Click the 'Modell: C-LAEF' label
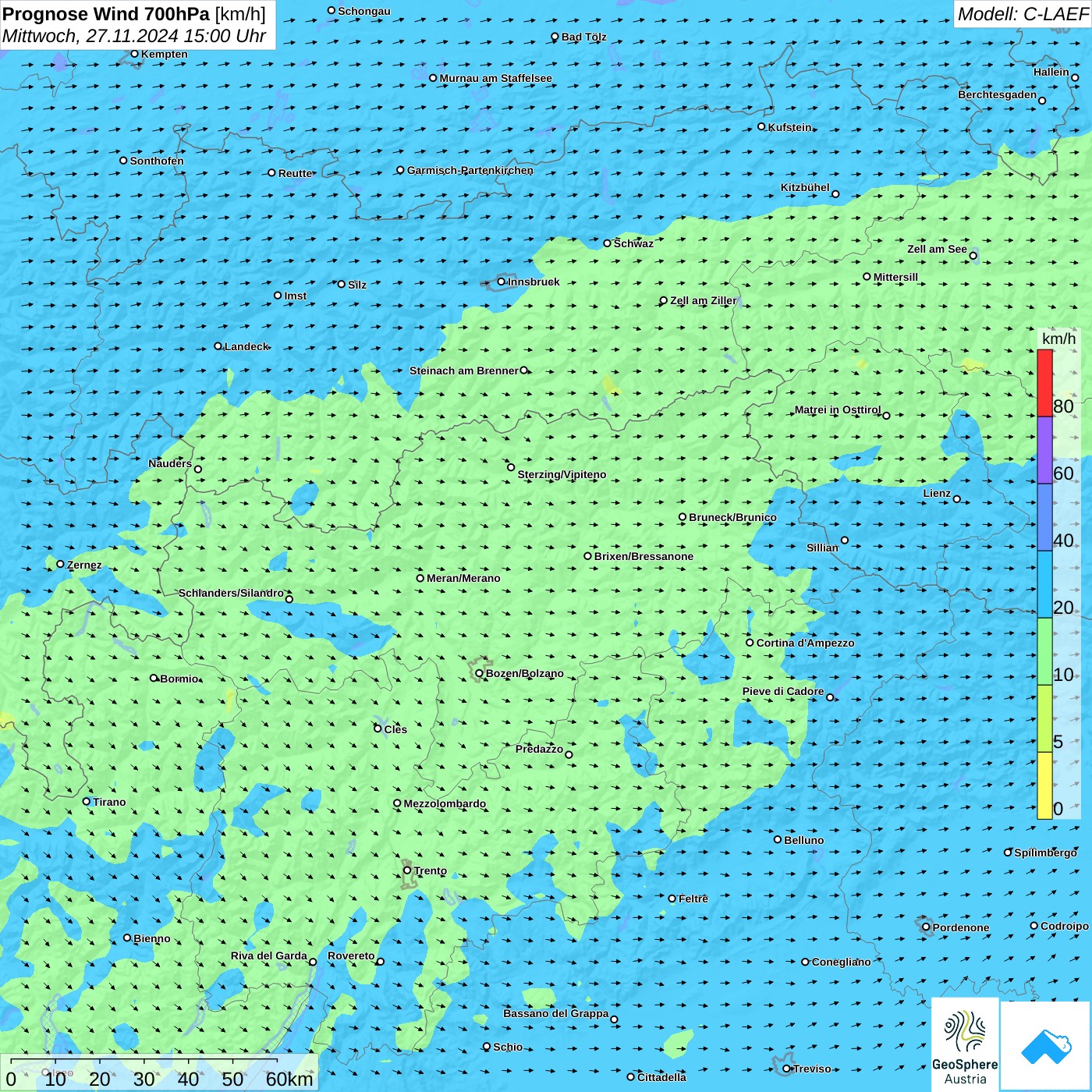This screenshot has height=1092, width=1092. pos(1022,14)
